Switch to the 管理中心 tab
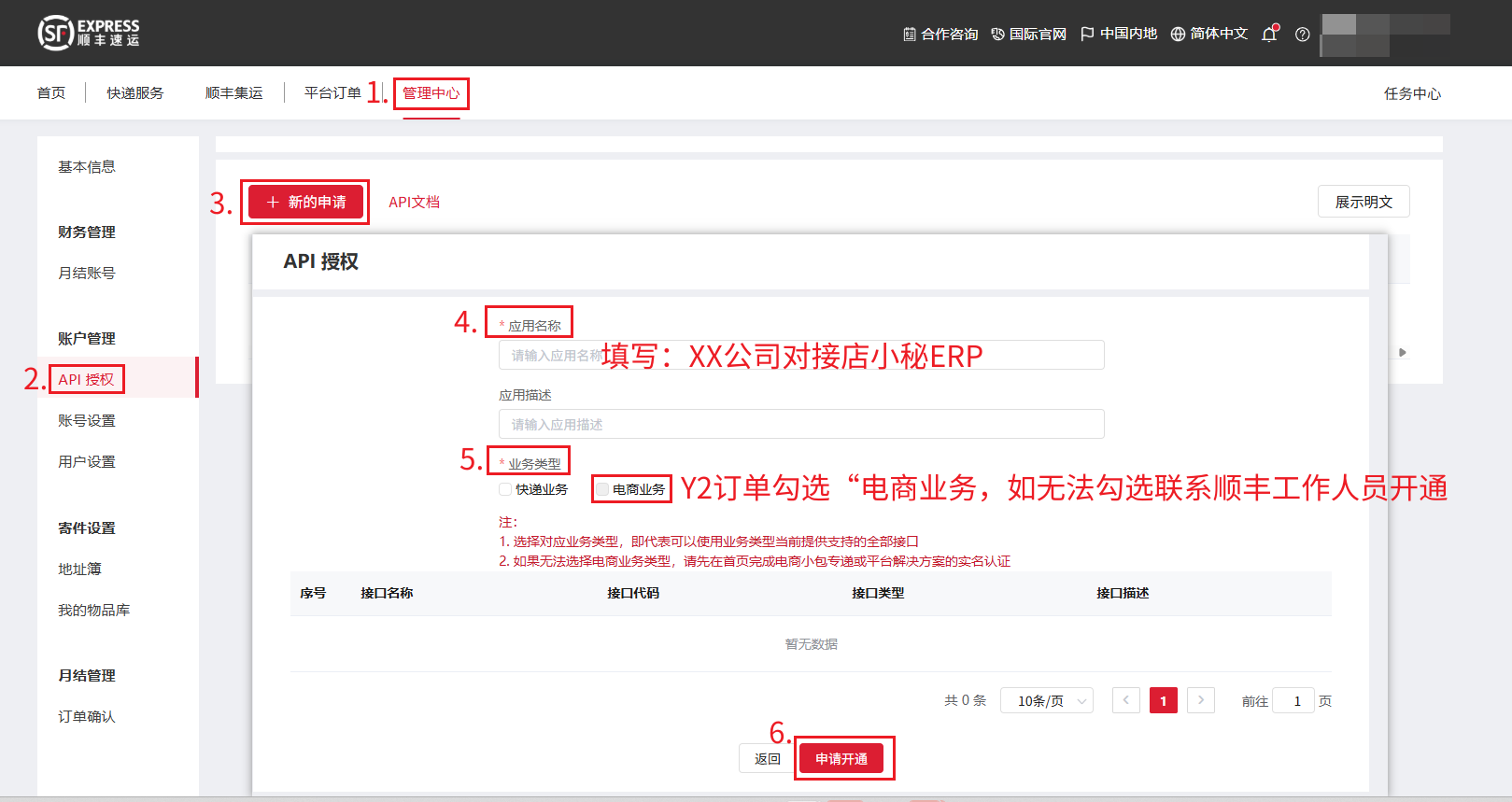This screenshot has height=802, width=1512. point(431,93)
